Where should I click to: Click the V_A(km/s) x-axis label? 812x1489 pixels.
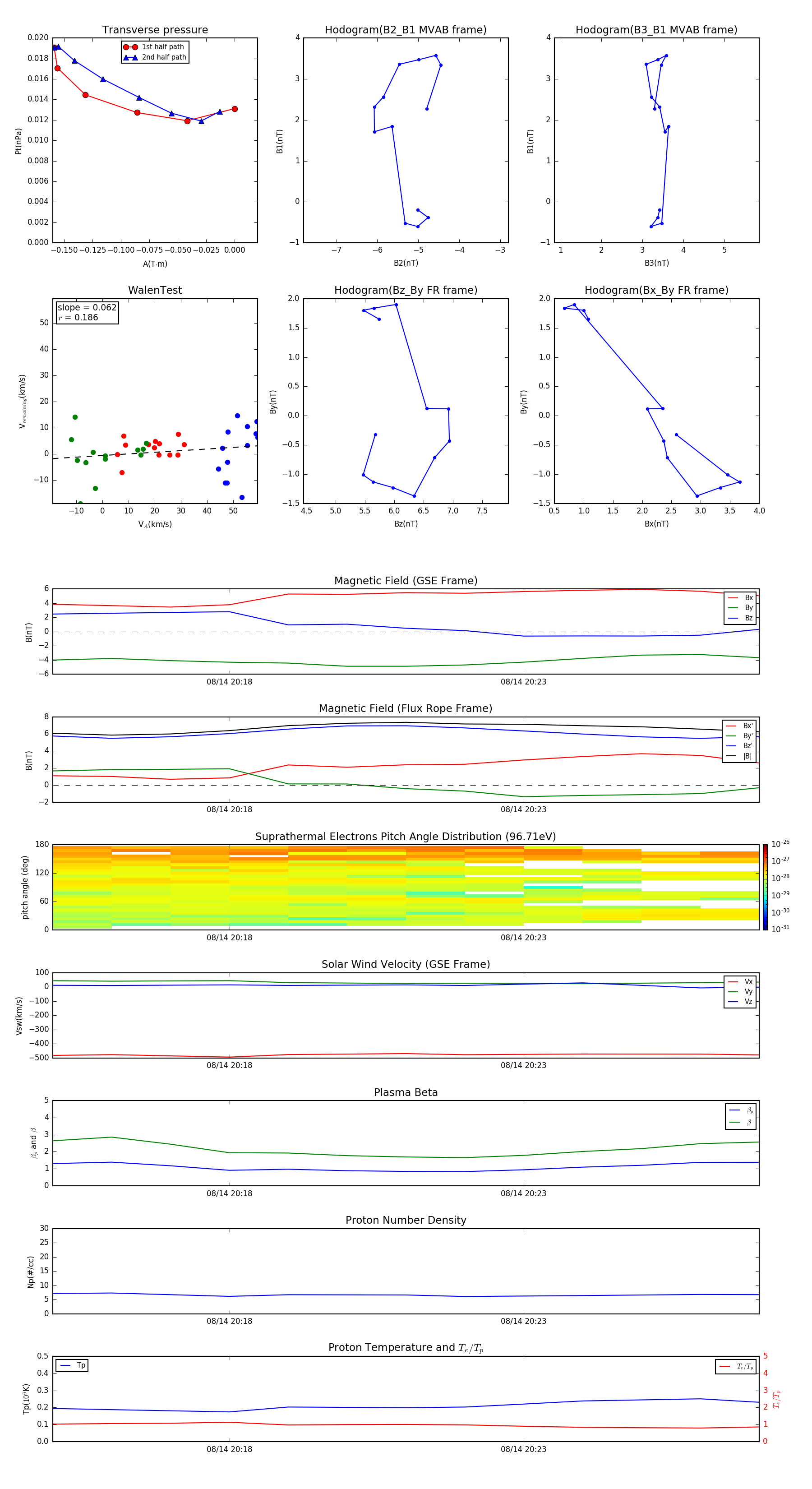click(x=155, y=524)
